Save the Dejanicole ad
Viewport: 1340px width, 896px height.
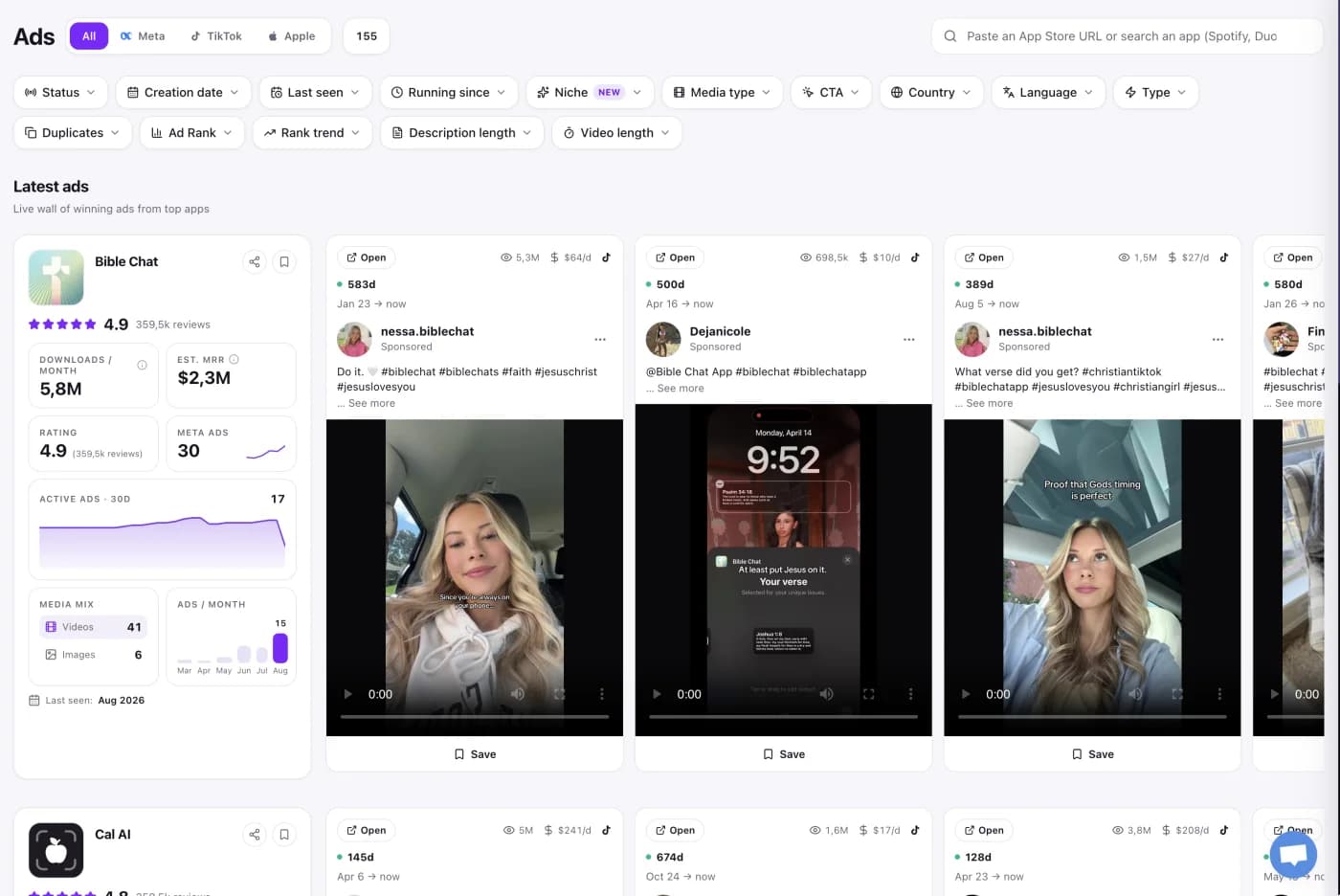click(784, 754)
